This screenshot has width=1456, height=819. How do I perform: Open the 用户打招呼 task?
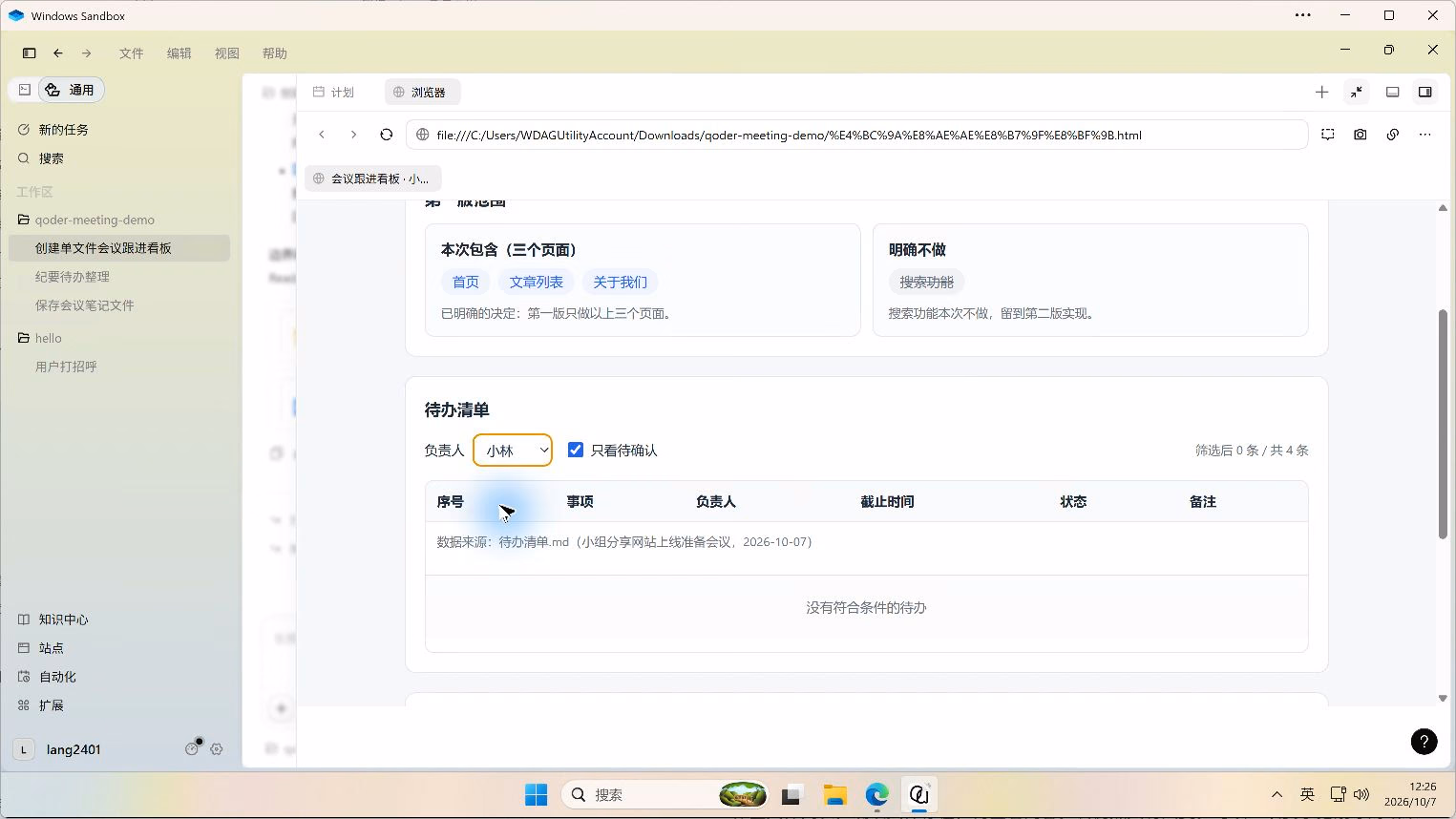(x=66, y=367)
